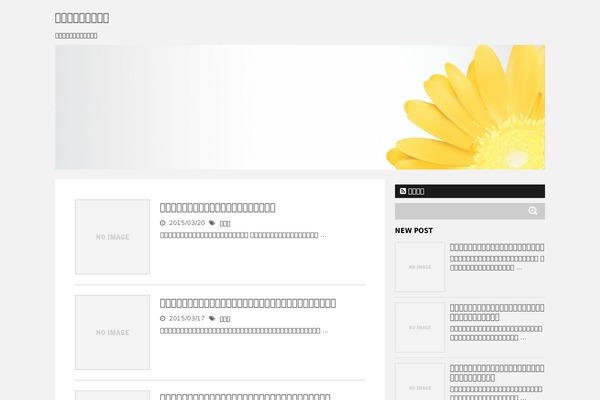This screenshot has height=400, width=600.
Task: Click the yellow flower header banner
Action: tap(300, 107)
